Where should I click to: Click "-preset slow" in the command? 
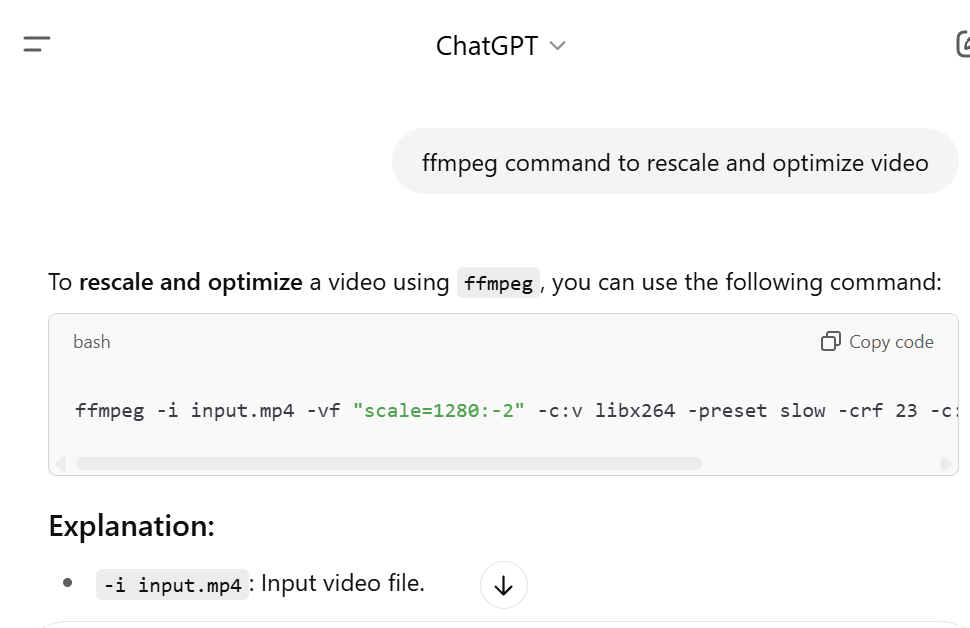coord(757,411)
